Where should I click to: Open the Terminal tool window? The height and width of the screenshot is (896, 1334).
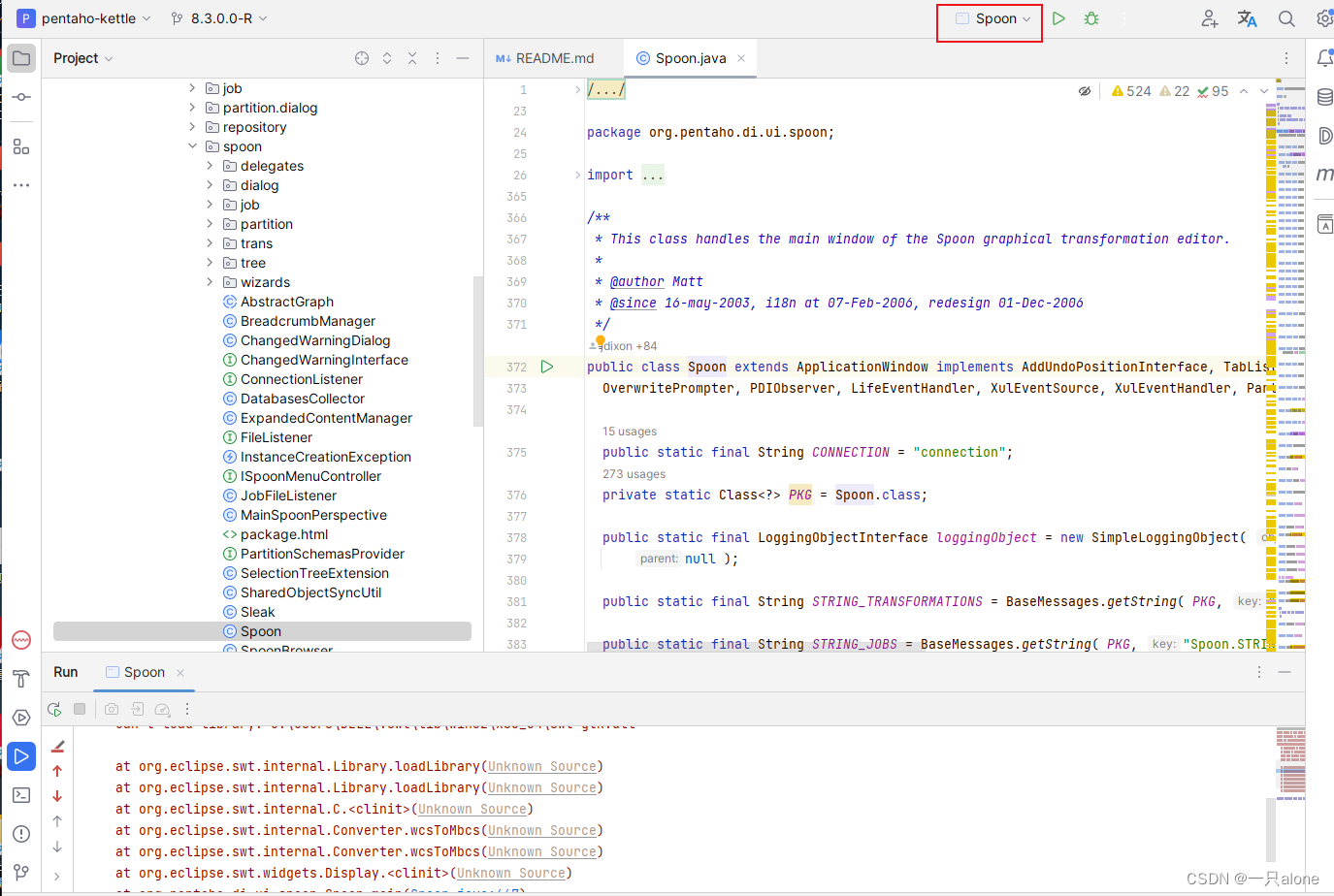point(21,795)
